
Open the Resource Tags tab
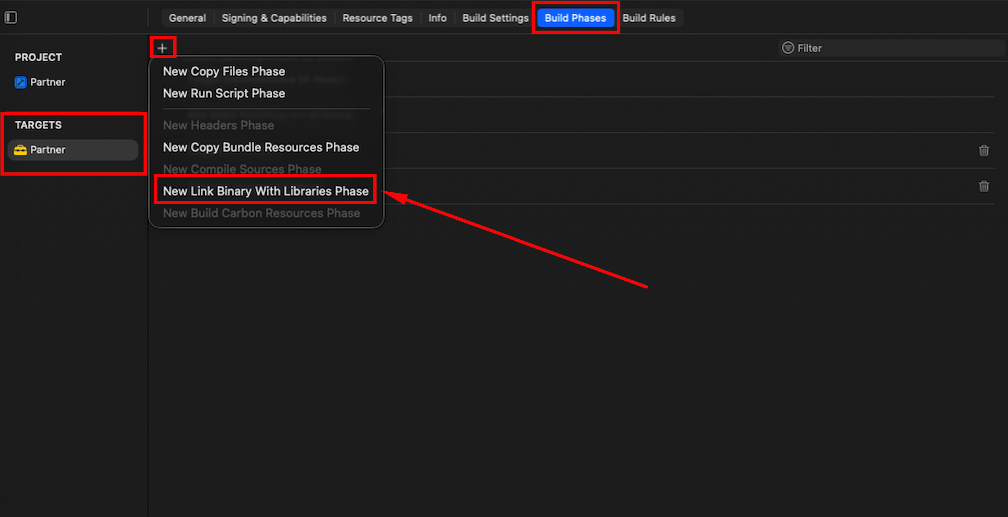(377, 18)
